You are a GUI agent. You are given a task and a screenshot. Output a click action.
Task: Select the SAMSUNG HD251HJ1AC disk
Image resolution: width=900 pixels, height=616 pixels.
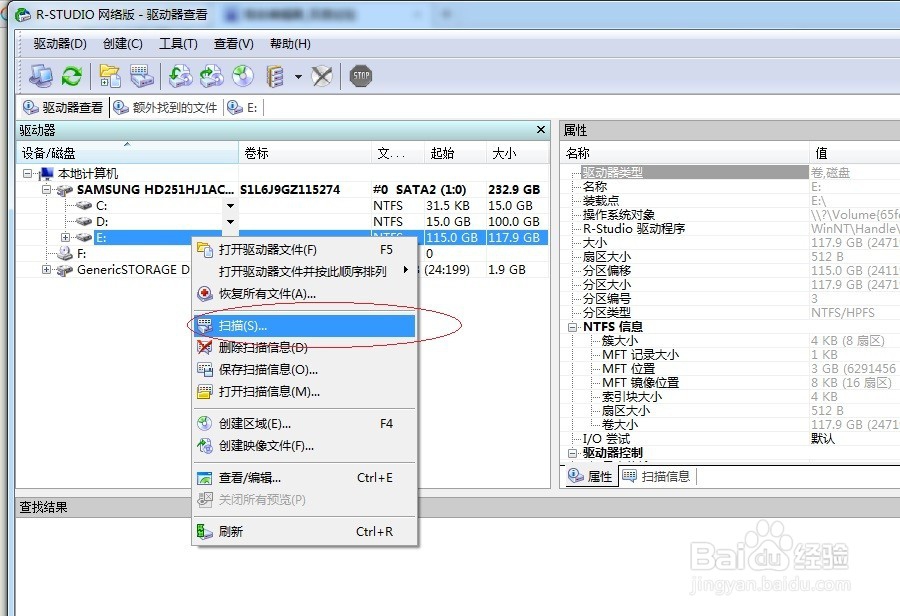pos(155,189)
